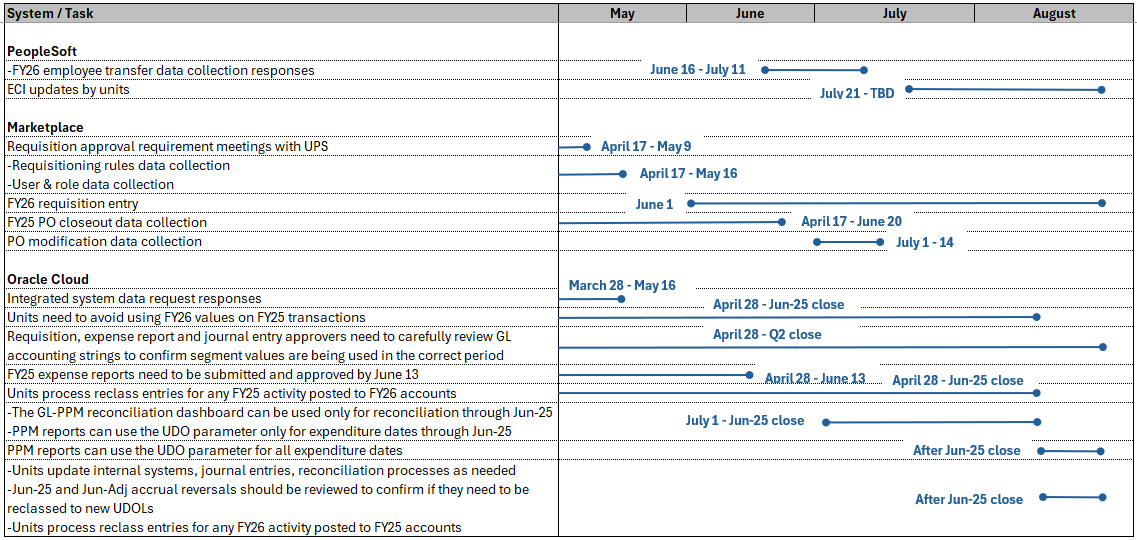Click the Marketplace section heading
The height and width of the screenshot is (540, 1137).
[45, 127]
